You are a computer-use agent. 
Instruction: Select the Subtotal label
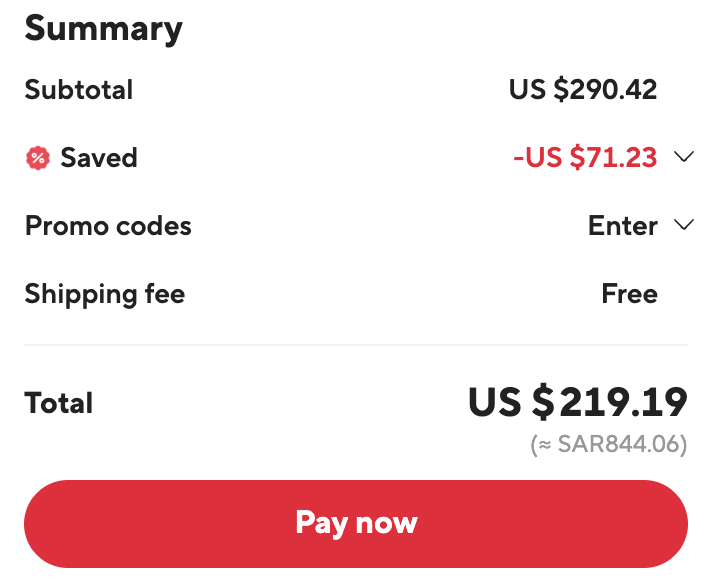point(79,89)
